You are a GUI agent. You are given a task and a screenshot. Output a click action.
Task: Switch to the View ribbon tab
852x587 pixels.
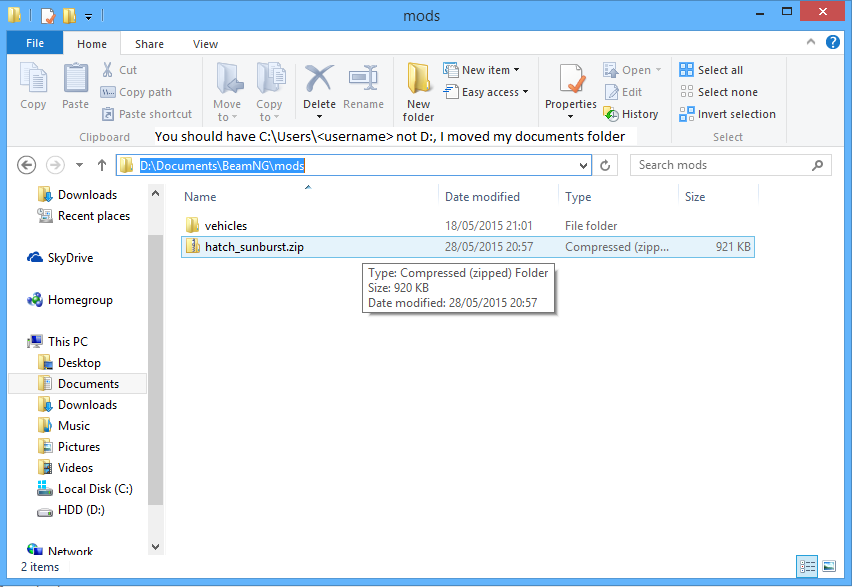point(205,44)
